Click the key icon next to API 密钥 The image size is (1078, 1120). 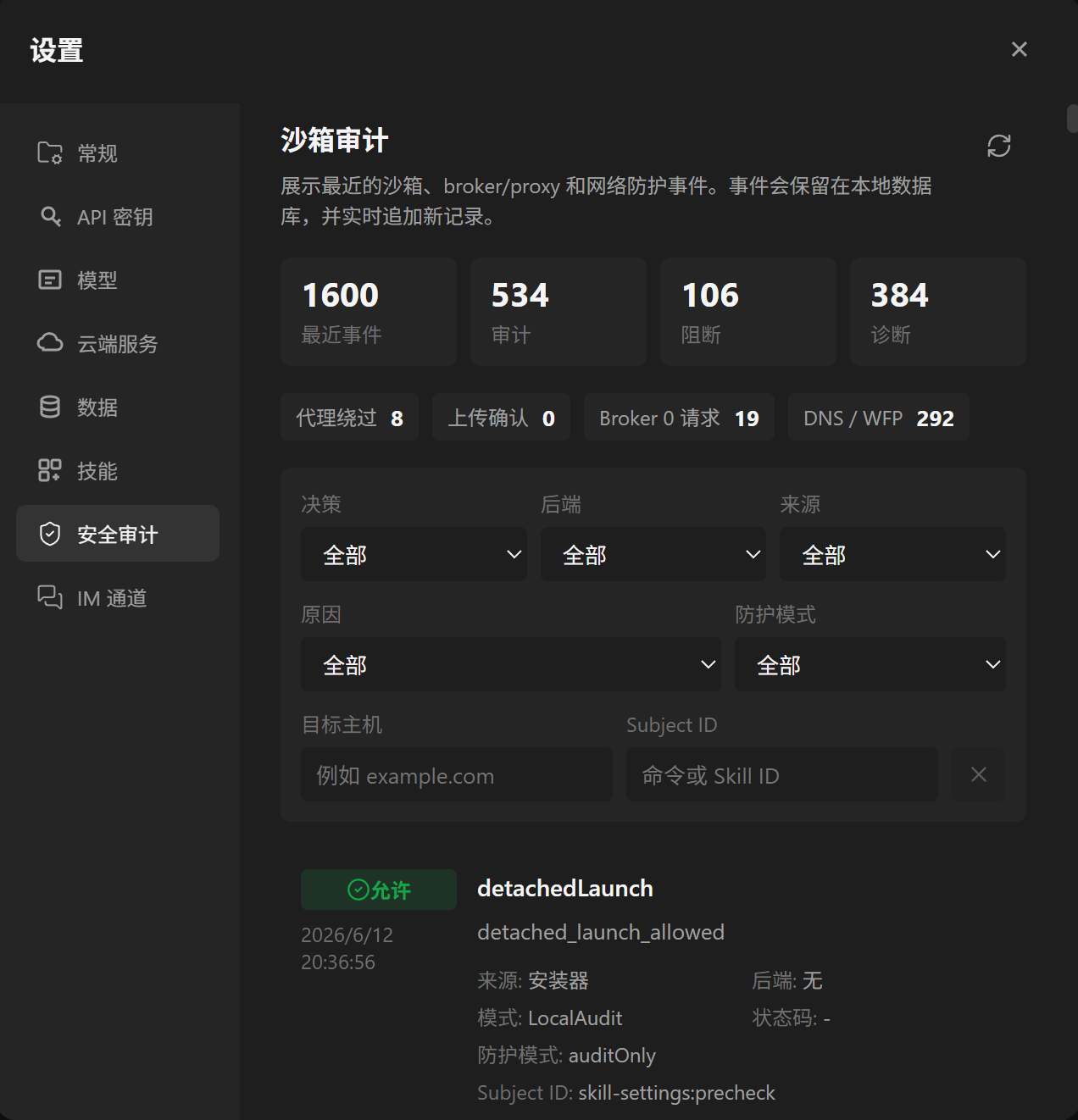(x=50, y=216)
